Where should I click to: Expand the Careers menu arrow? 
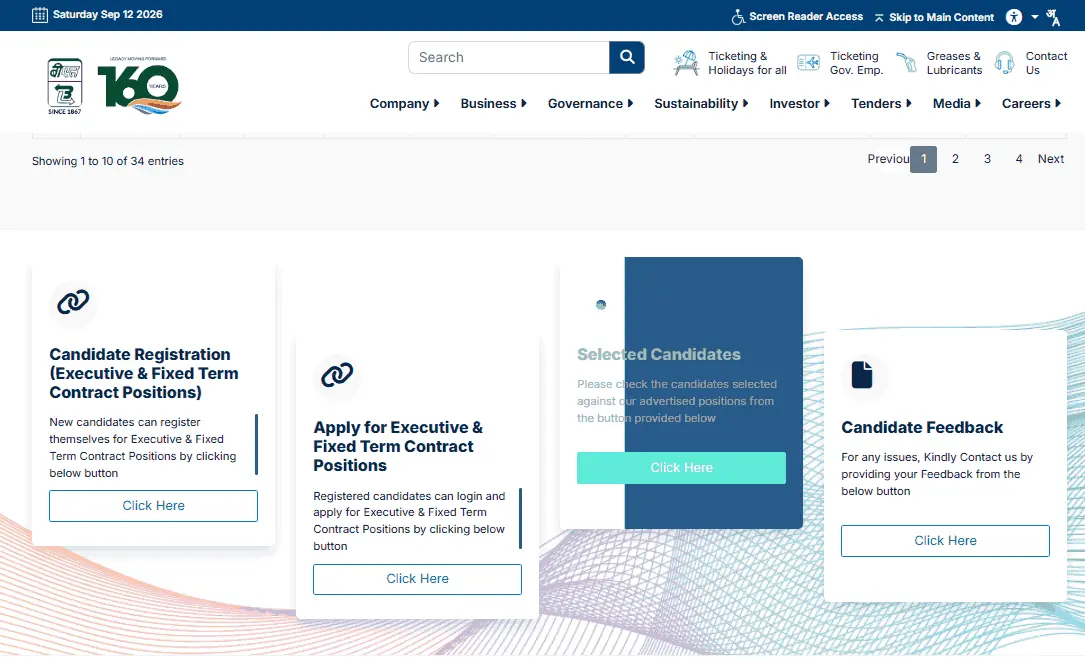tap(1058, 103)
